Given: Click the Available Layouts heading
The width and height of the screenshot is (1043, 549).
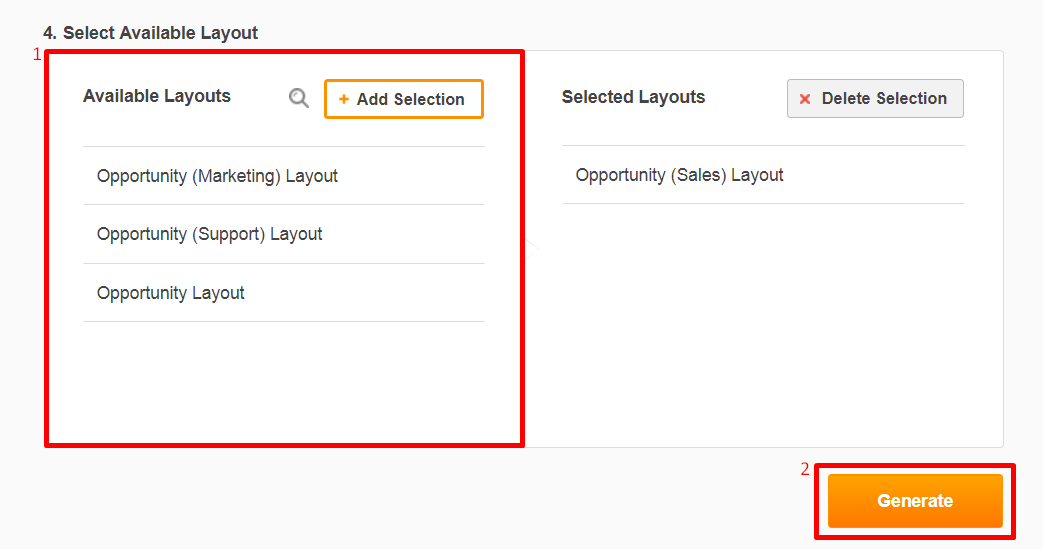Looking at the screenshot, I should pyautogui.click(x=157, y=96).
